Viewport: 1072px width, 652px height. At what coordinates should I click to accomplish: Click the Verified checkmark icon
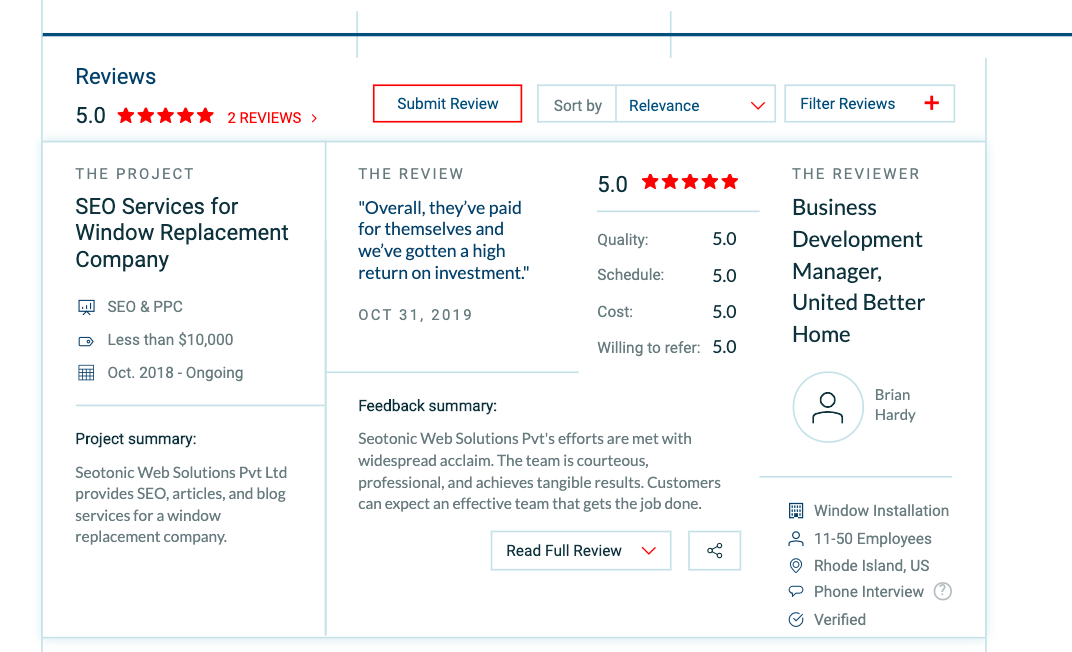click(x=796, y=620)
